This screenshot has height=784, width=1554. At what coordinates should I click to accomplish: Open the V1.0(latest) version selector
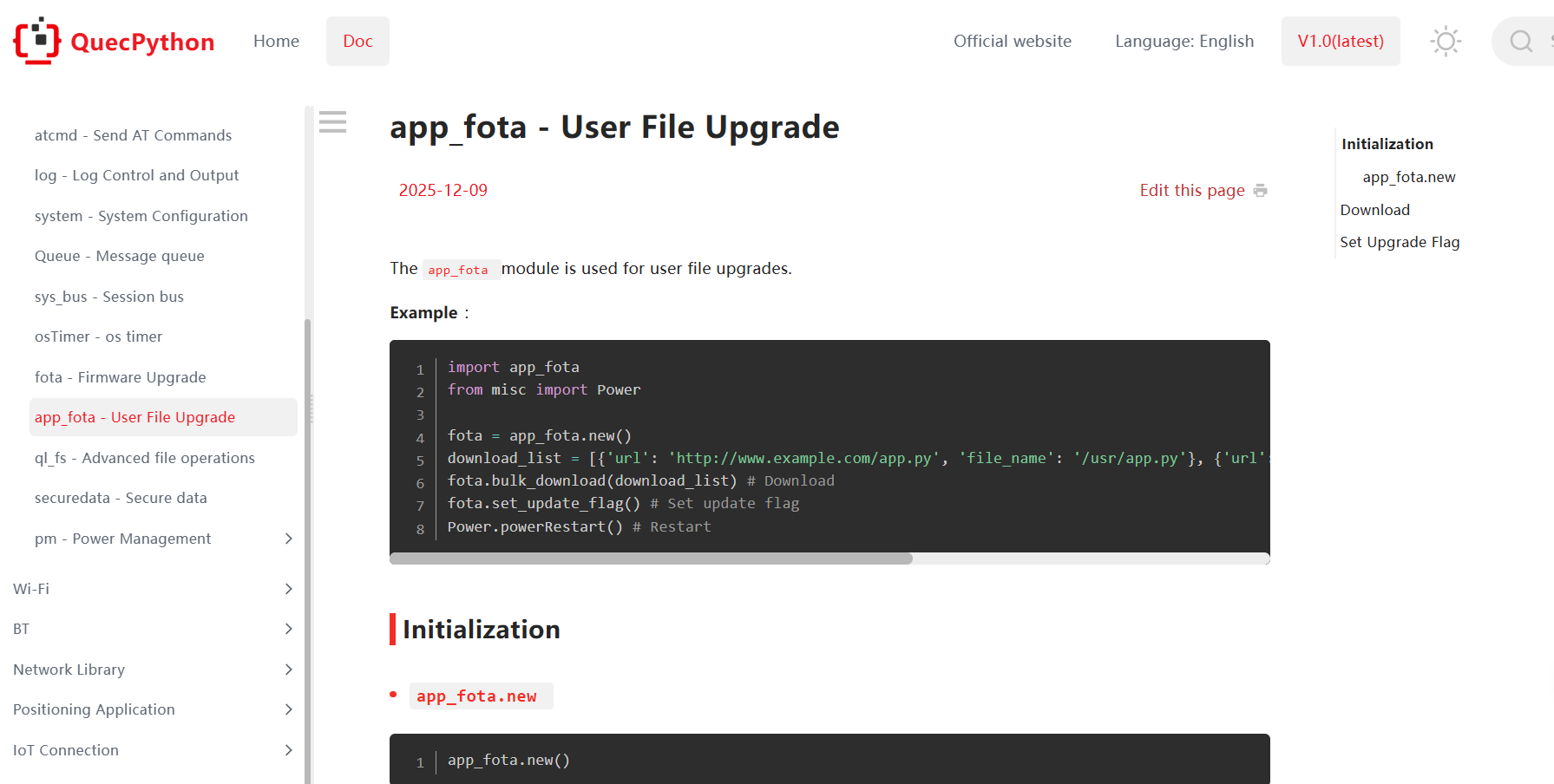(x=1340, y=41)
